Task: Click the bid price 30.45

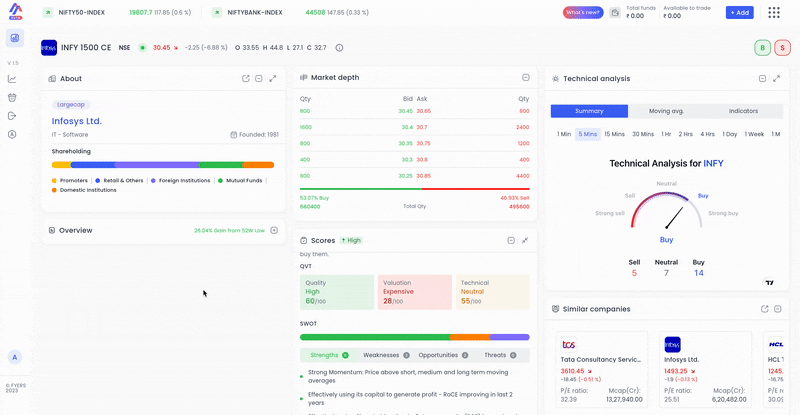Action: coord(406,111)
